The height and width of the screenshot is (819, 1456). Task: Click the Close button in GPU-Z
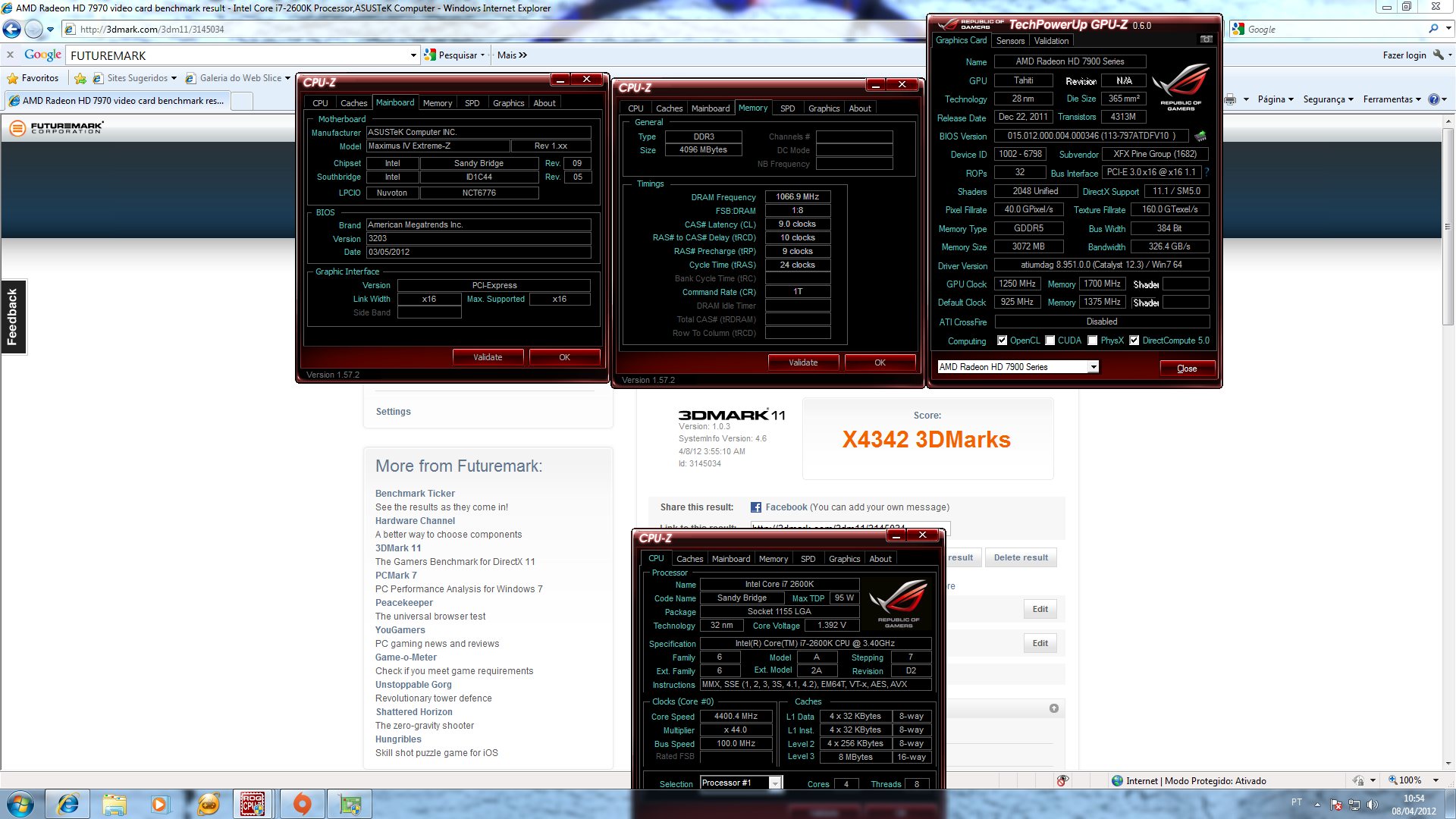click(x=1187, y=369)
